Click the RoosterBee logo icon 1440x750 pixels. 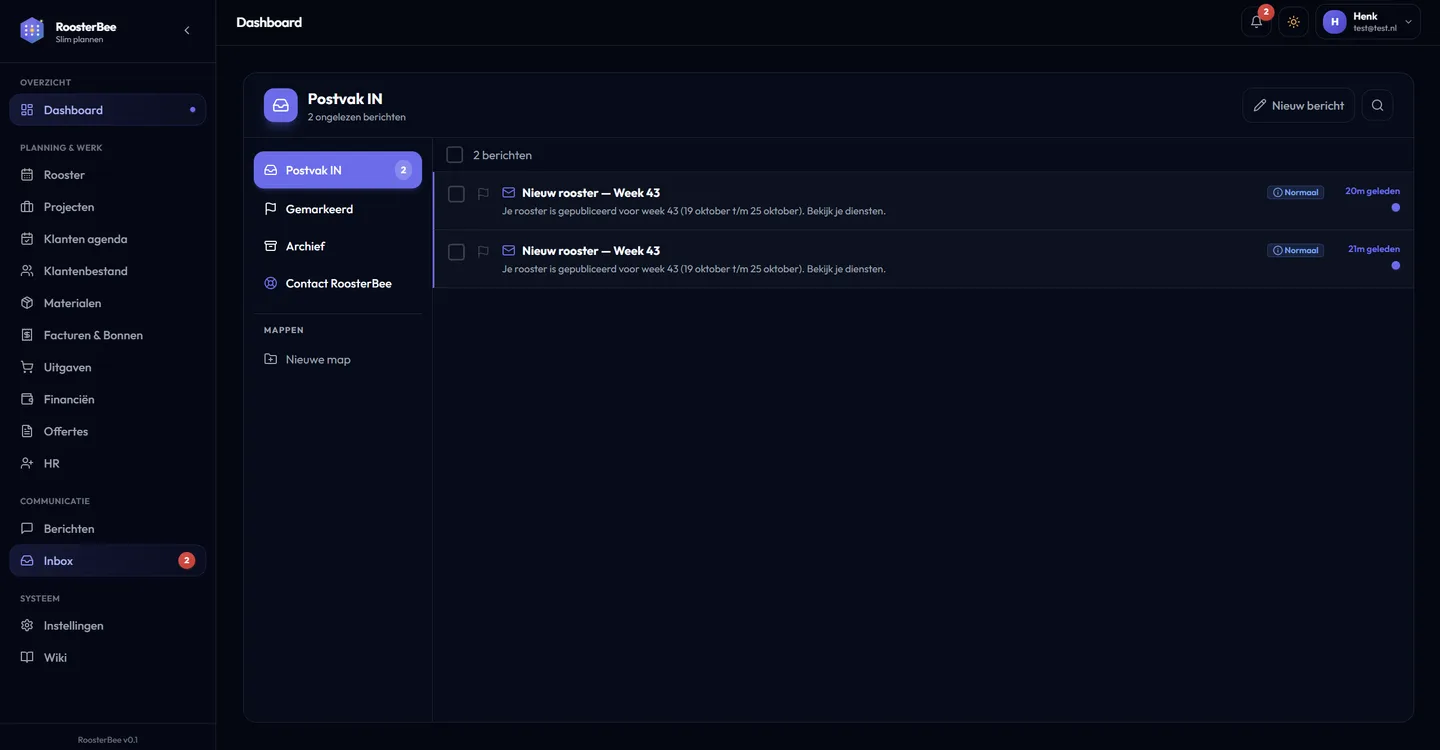(x=32, y=30)
